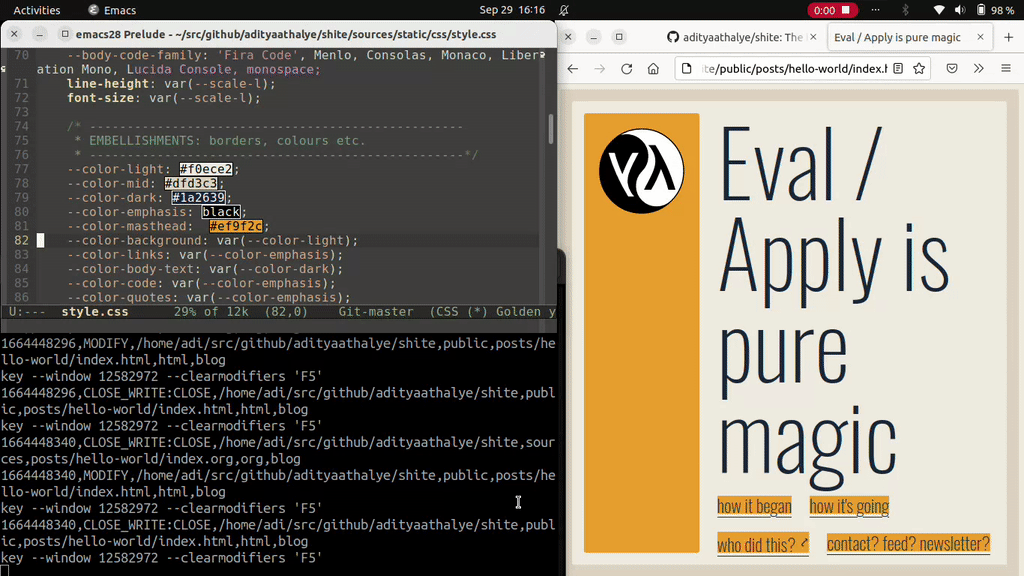Click last terminal line with 'F5'
The width and height of the screenshot is (1024, 576).
click(161, 558)
